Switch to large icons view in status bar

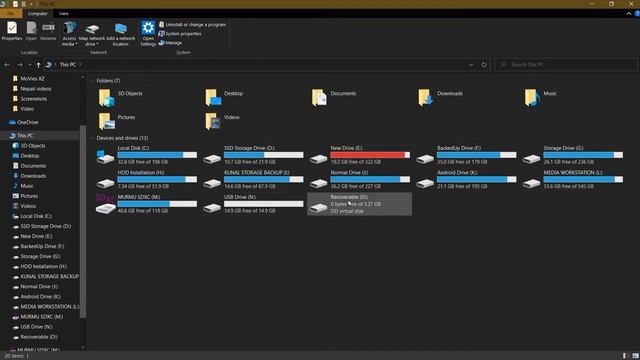pos(635,356)
